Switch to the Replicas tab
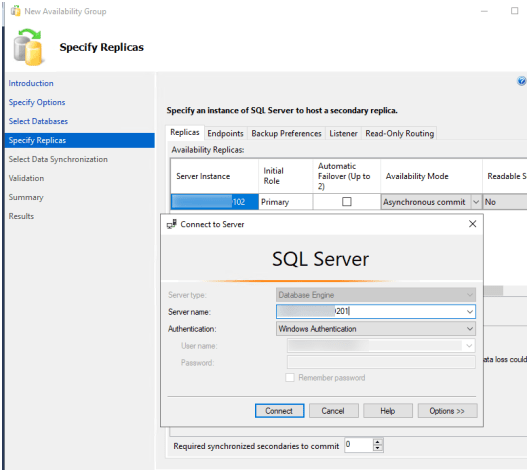This screenshot has height=472, width=529. tap(185, 133)
